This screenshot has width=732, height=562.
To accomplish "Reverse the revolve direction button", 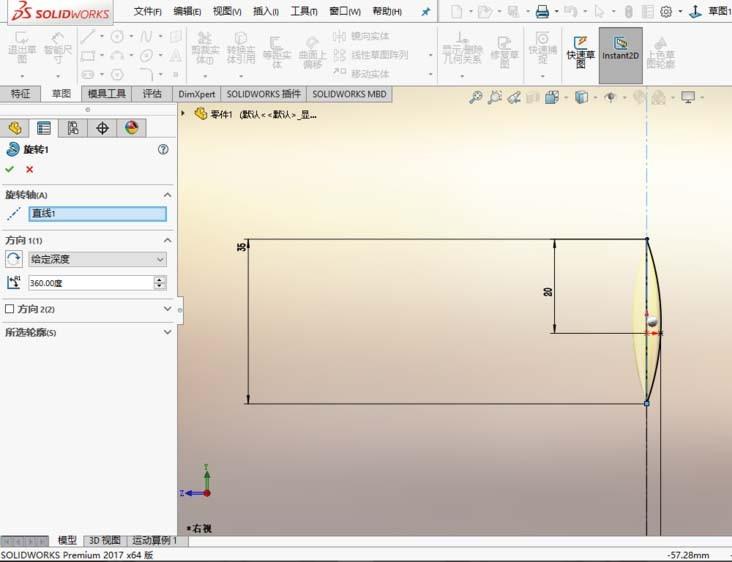I will pos(14,259).
